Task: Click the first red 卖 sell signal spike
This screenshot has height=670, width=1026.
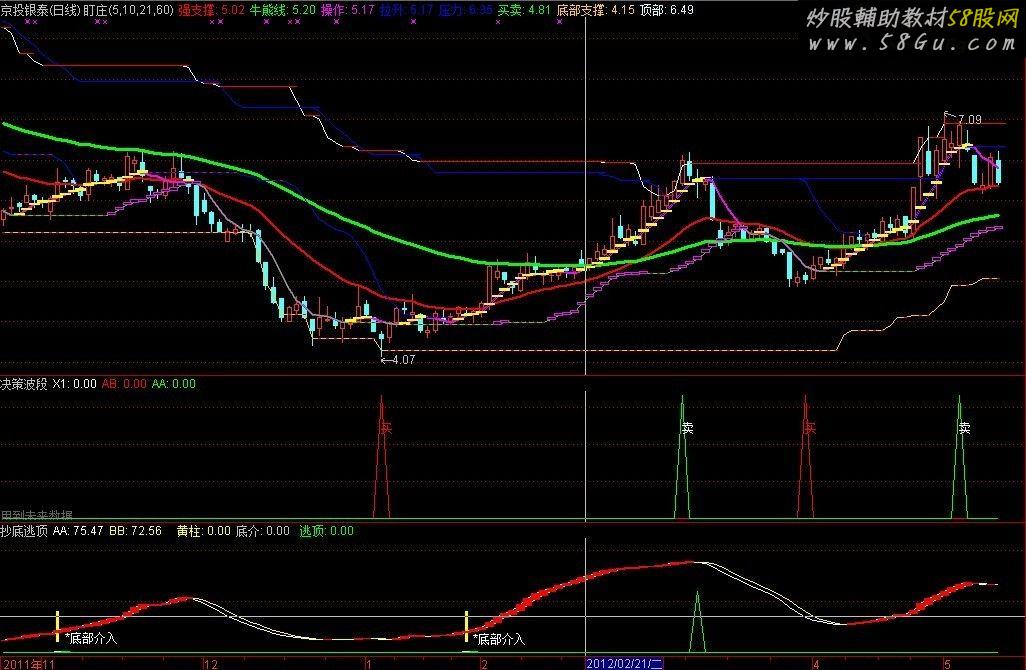Action: (x=383, y=428)
